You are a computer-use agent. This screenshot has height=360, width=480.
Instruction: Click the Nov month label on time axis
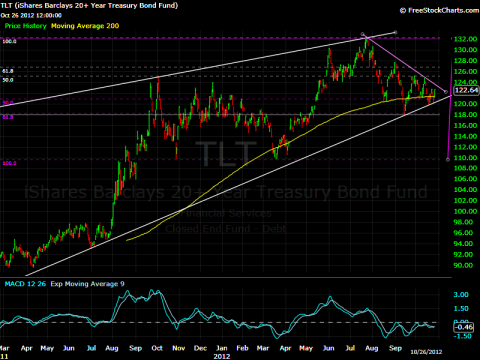click(x=179, y=348)
